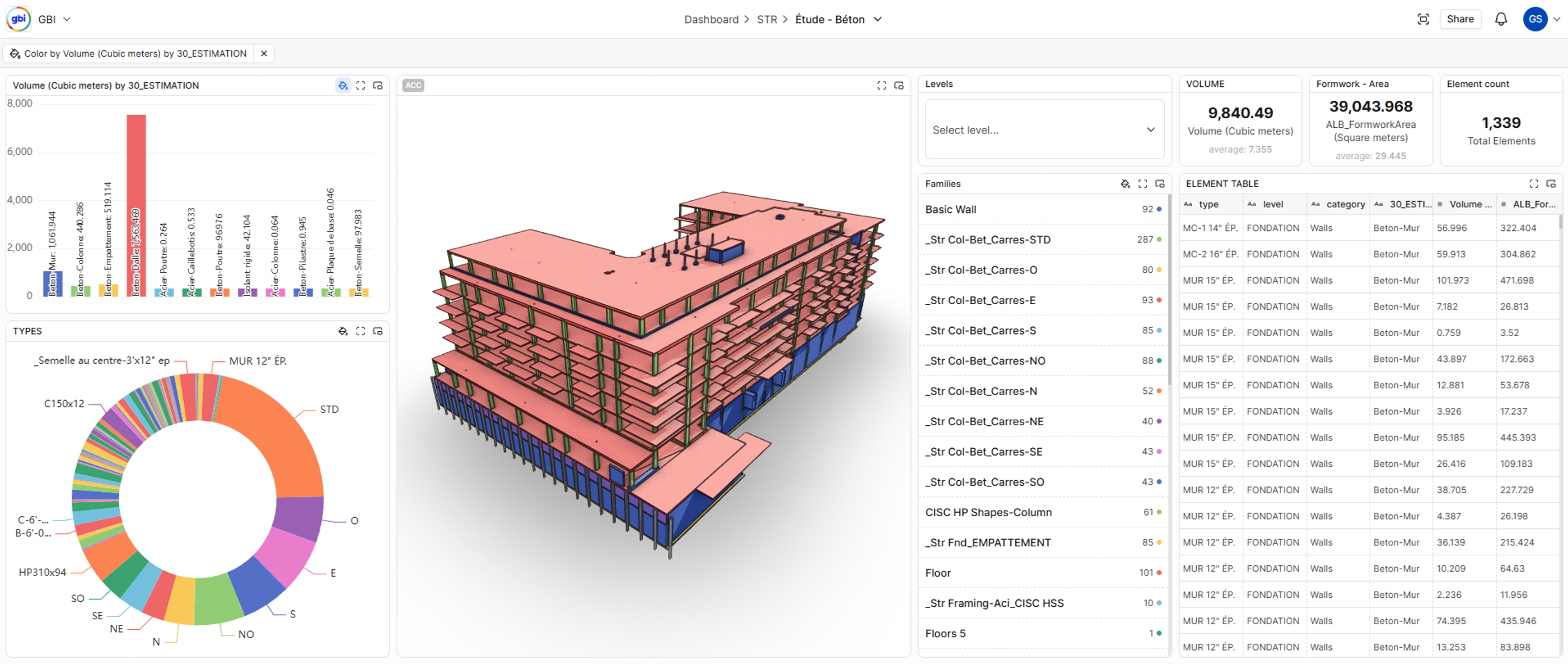This screenshot has width=1568, height=664.
Task: Pop out the Families panel
Action: pos(1160,183)
